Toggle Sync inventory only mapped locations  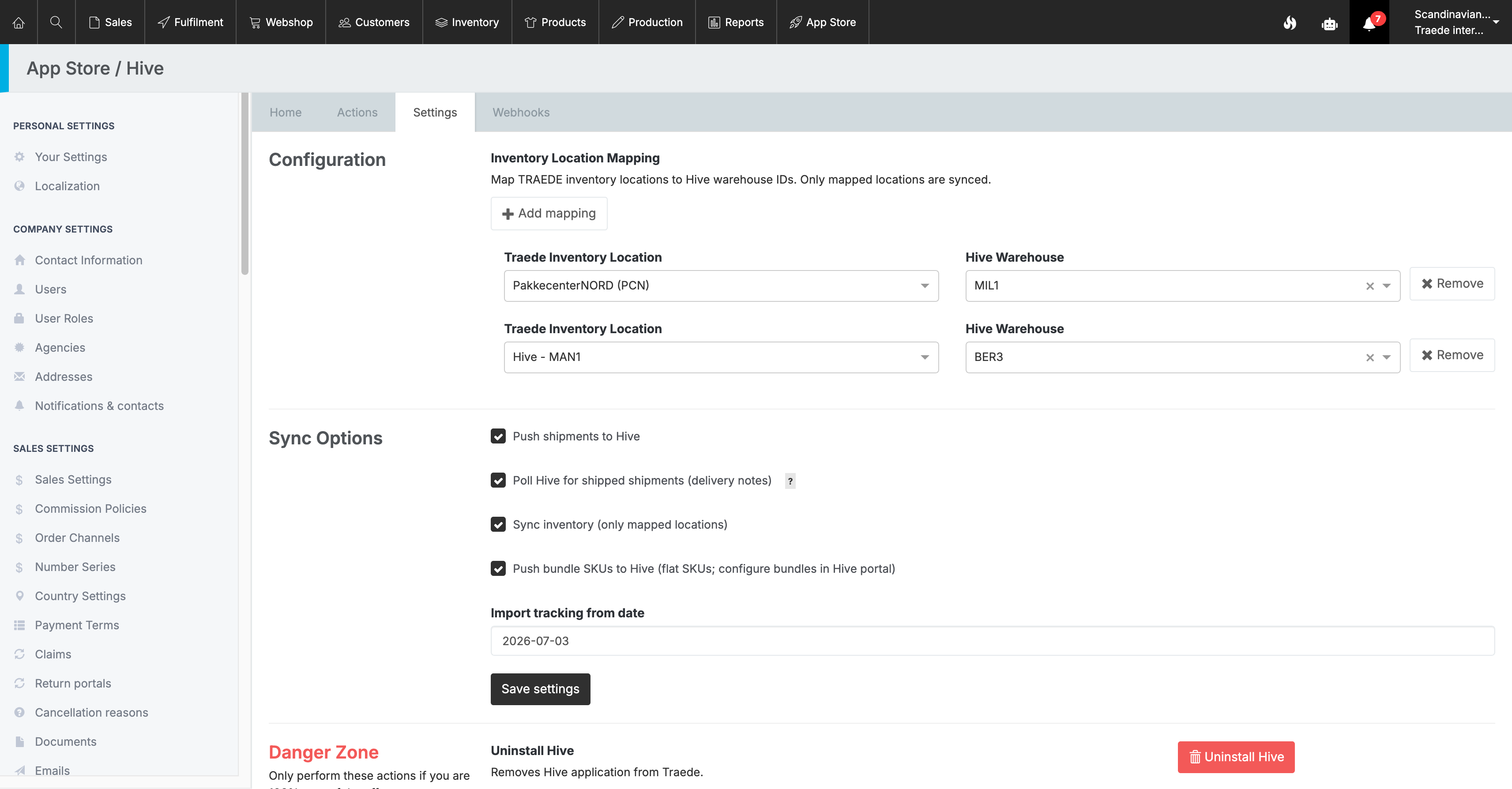tap(498, 524)
